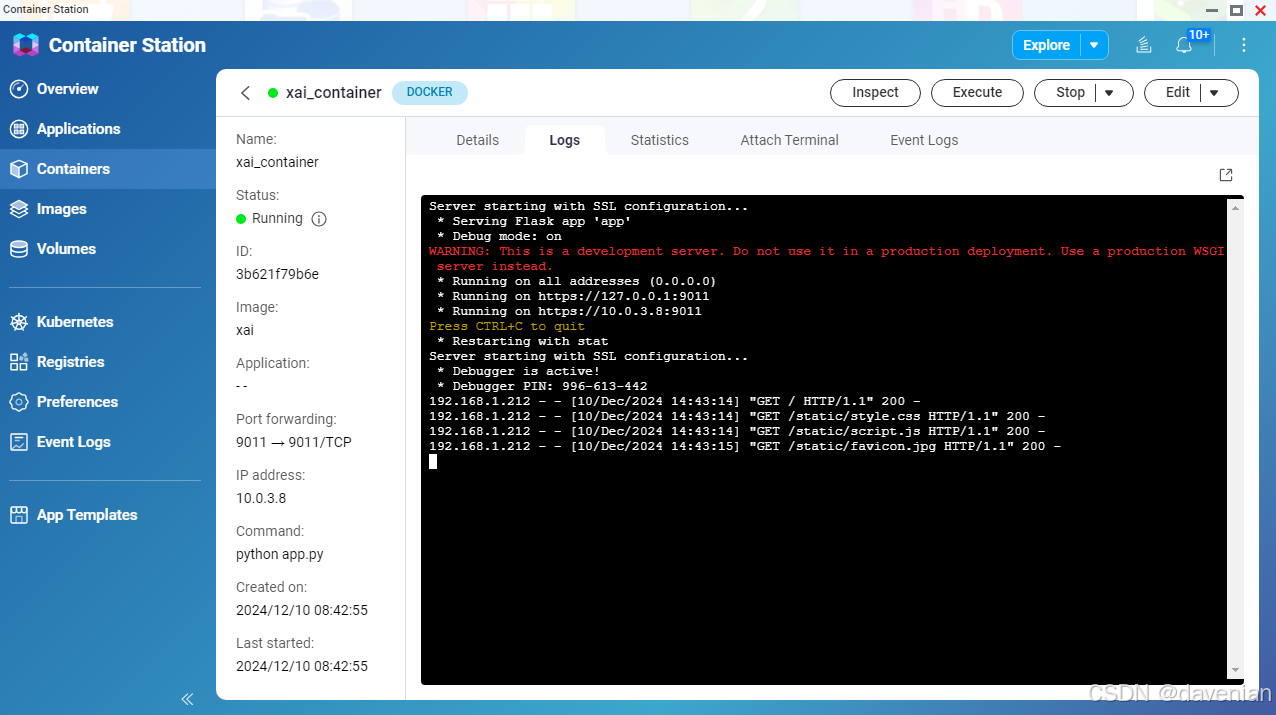The image size is (1276, 715).
Task: Open the background tasks stack icon
Action: point(1144,45)
